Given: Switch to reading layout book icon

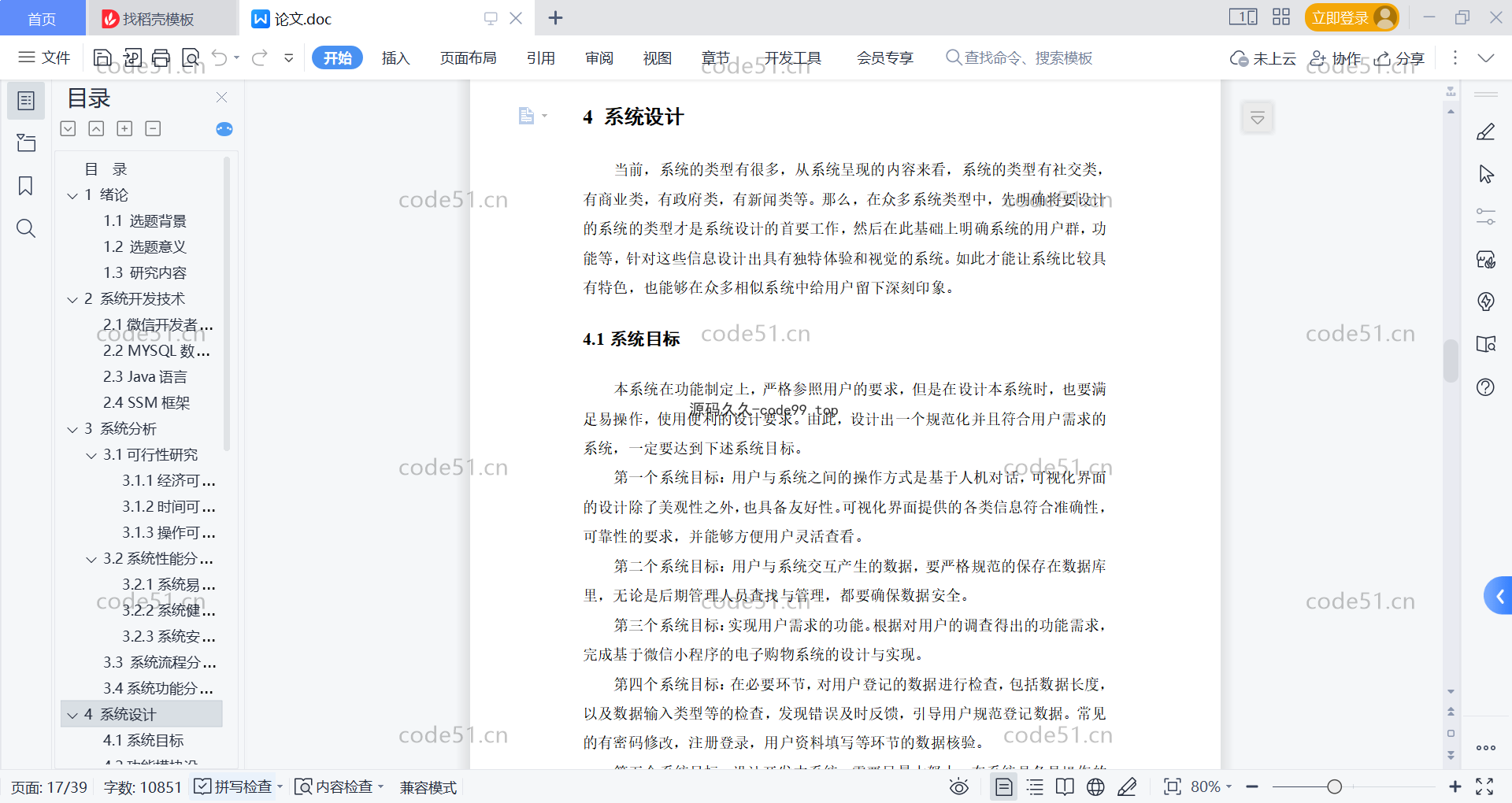Looking at the screenshot, I should [x=1065, y=786].
